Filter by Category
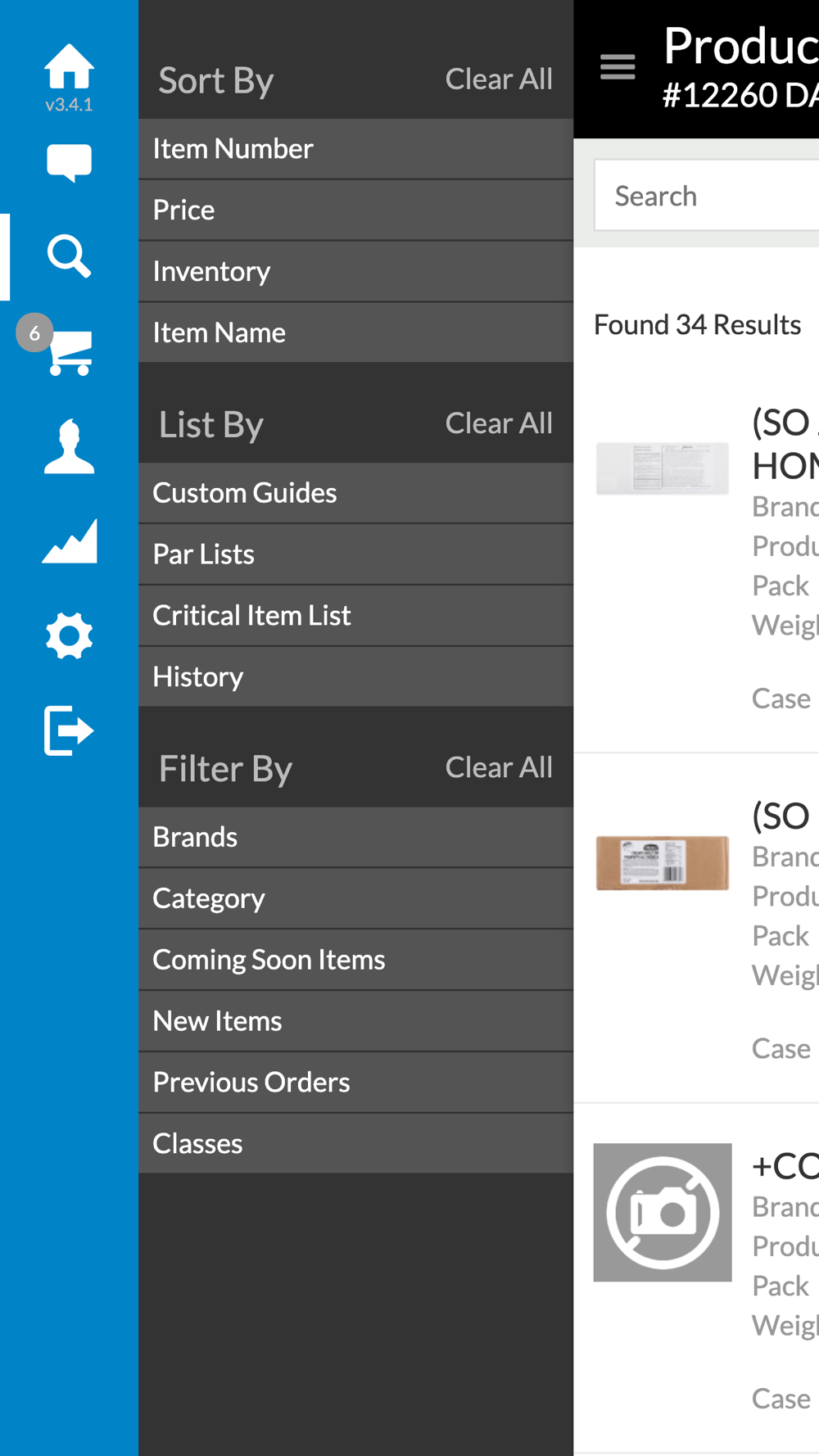The image size is (819, 1456). (x=355, y=898)
